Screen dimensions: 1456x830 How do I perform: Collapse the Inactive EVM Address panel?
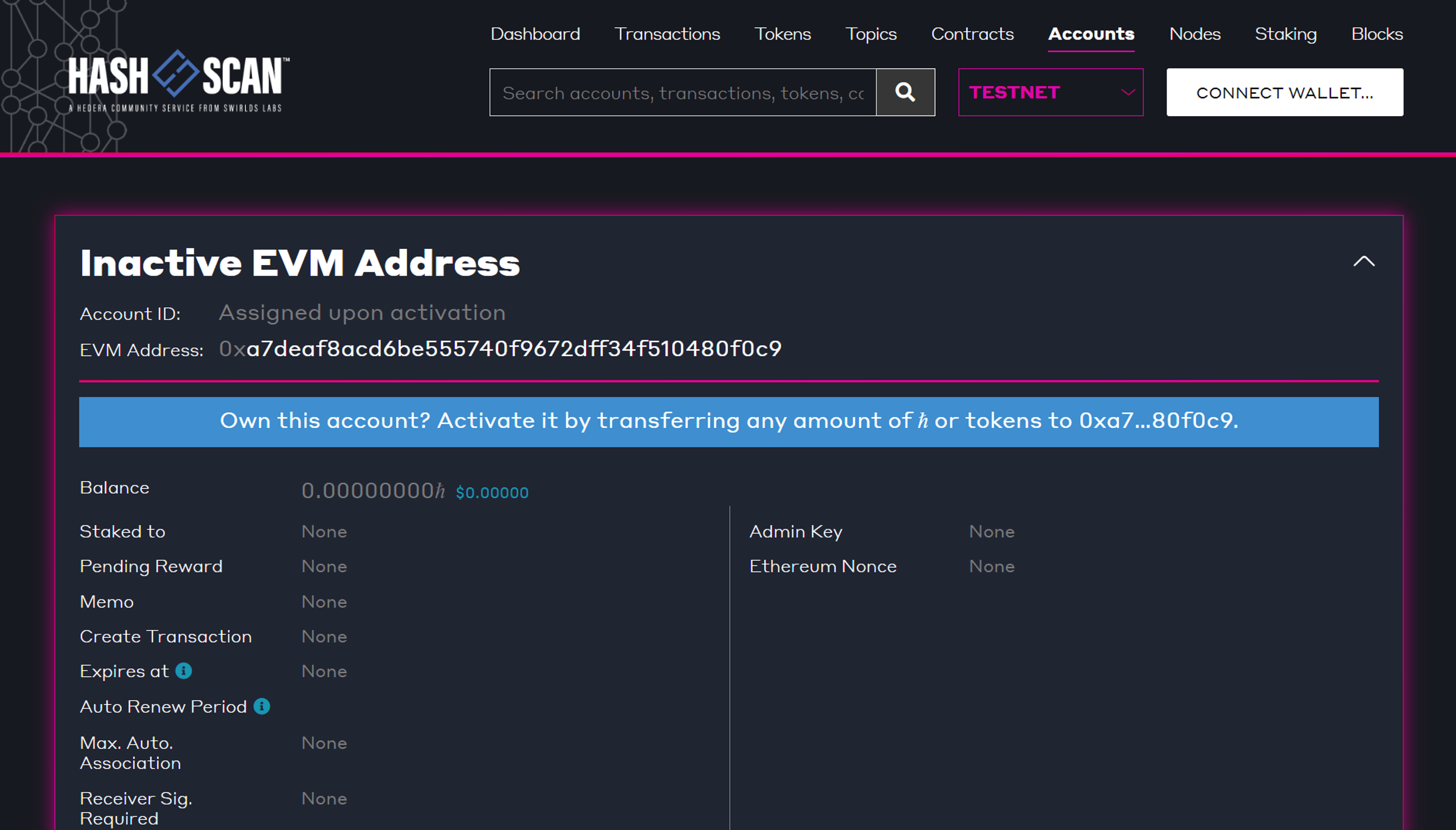(x=1364, y=262)
